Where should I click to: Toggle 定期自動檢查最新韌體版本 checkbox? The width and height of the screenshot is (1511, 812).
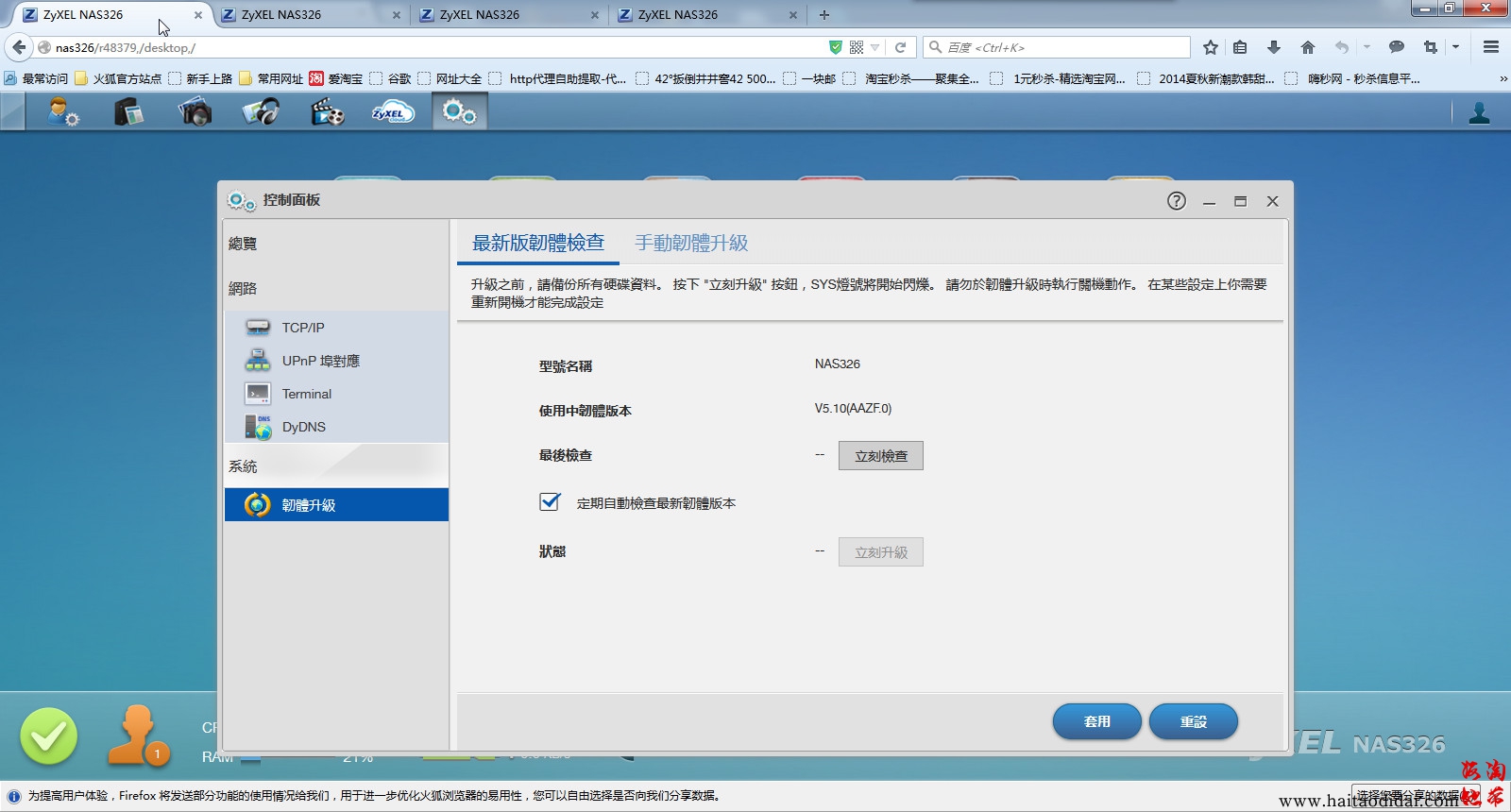click(550, 502)
